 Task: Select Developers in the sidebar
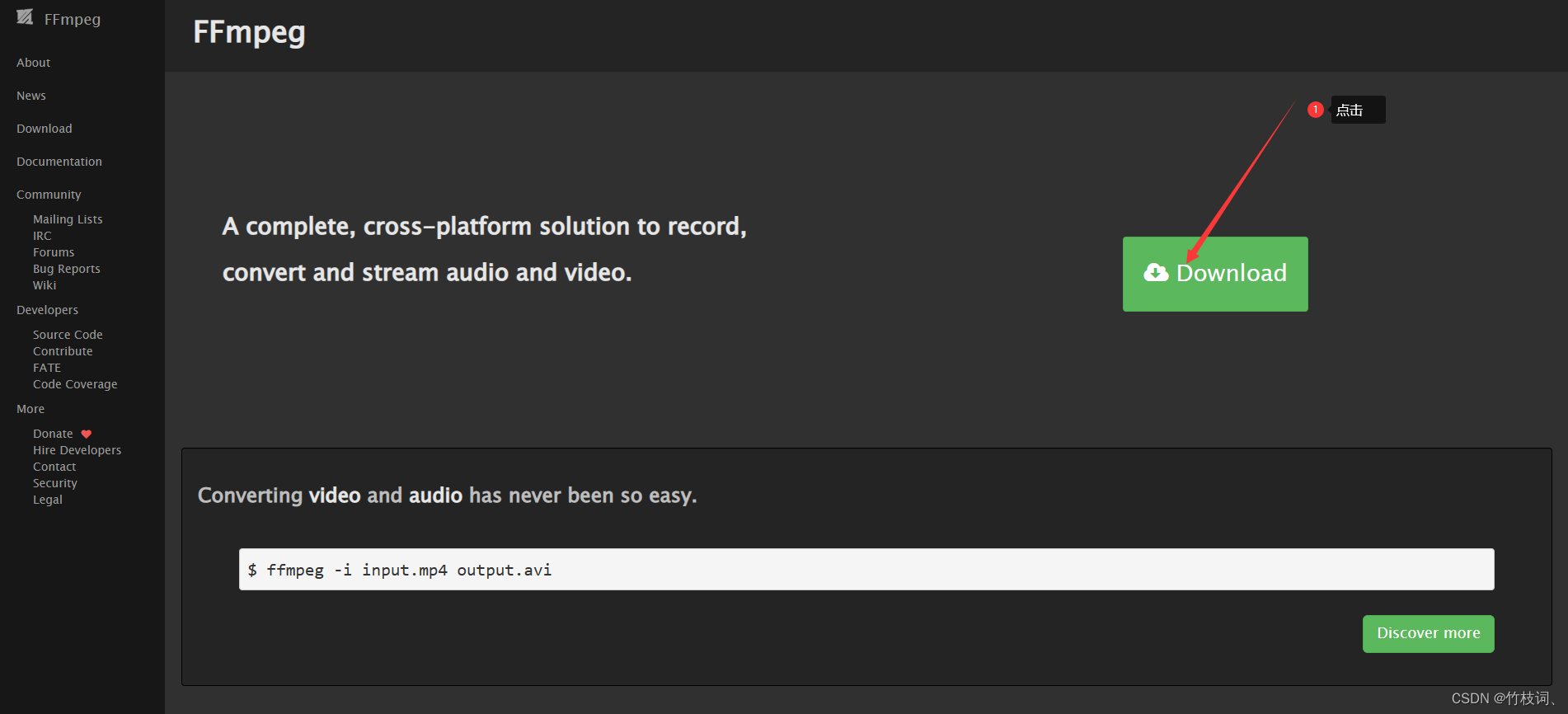pos(48,310)
